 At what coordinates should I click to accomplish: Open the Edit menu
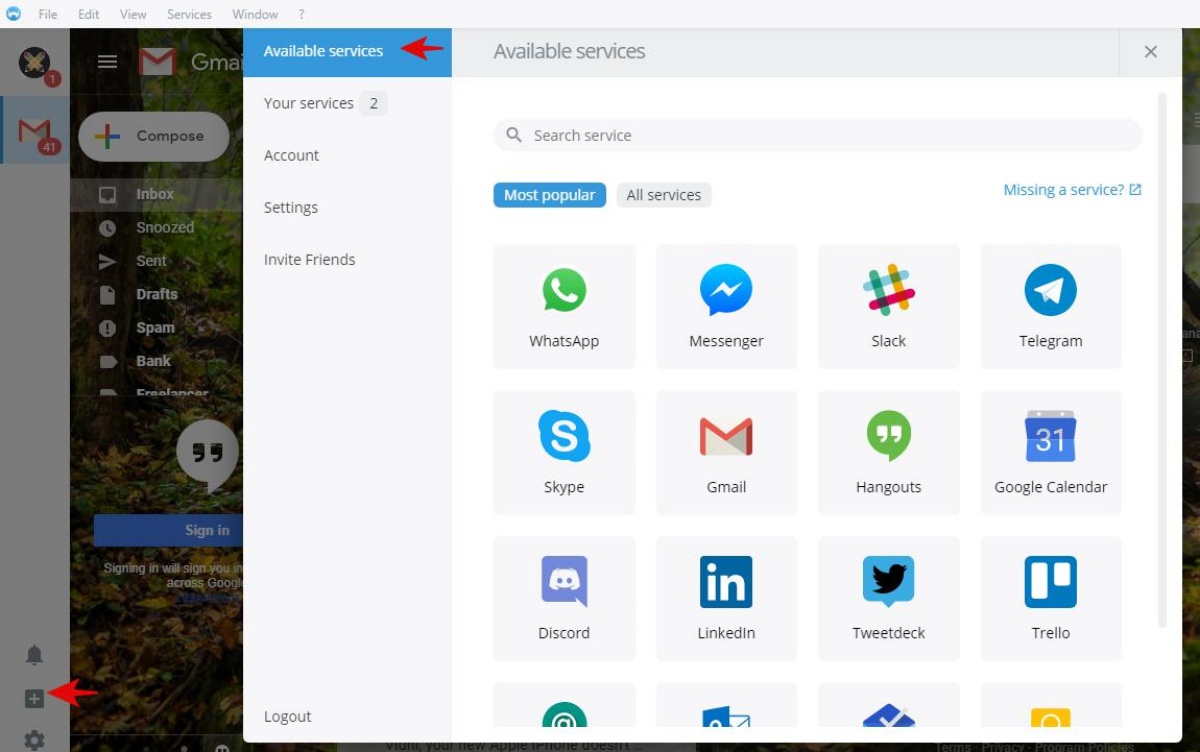click(89, 14)
